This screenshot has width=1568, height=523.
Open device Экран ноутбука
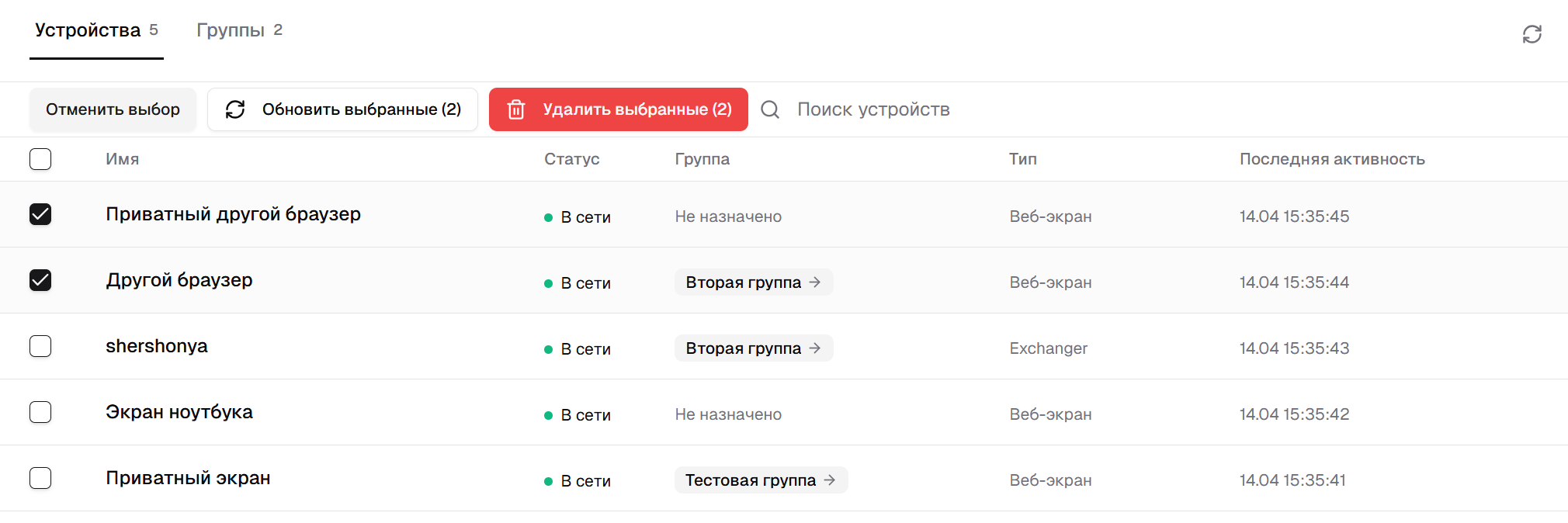(179, 412)
